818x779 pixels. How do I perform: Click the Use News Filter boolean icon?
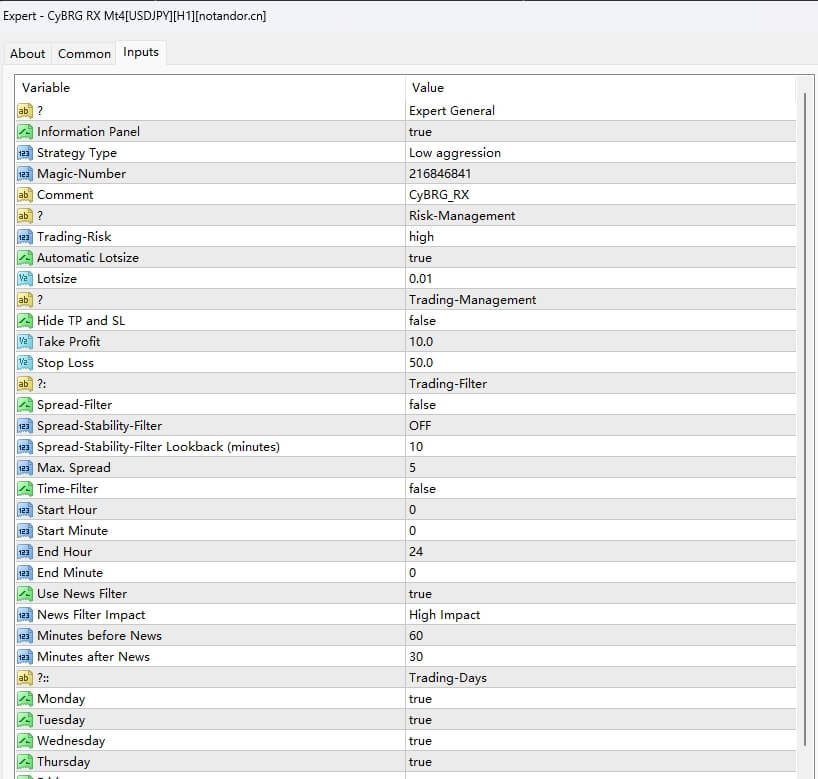point(25,594)
